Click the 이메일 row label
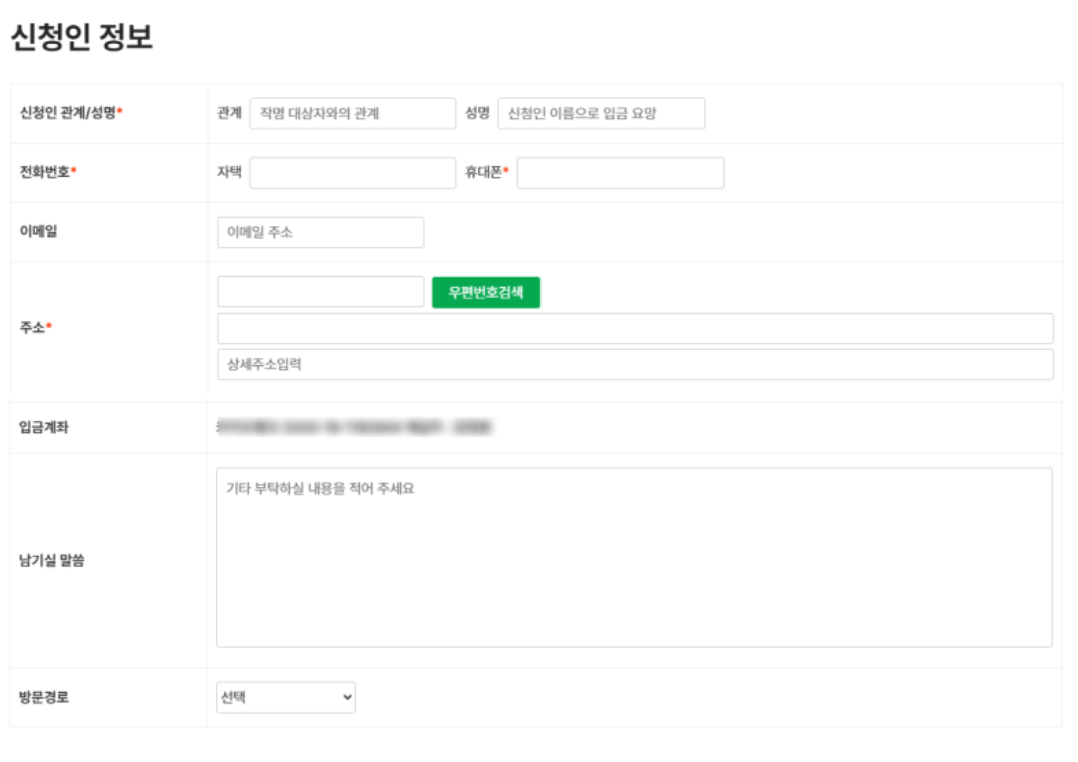The width and height of the screenshot is (1078, 762). 38,232
